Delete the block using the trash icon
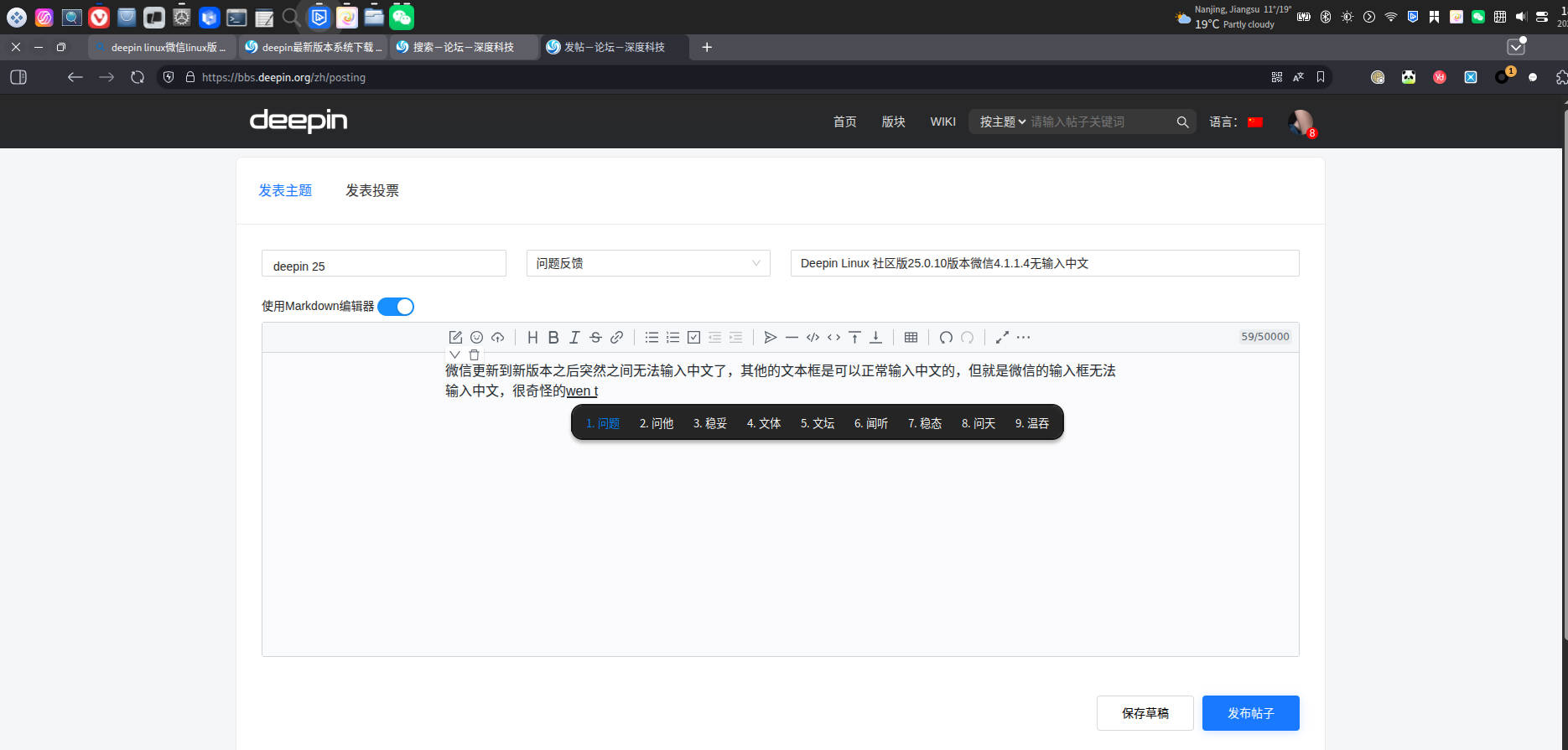This screenshot has width=1568, height=750. click(474, 354)
